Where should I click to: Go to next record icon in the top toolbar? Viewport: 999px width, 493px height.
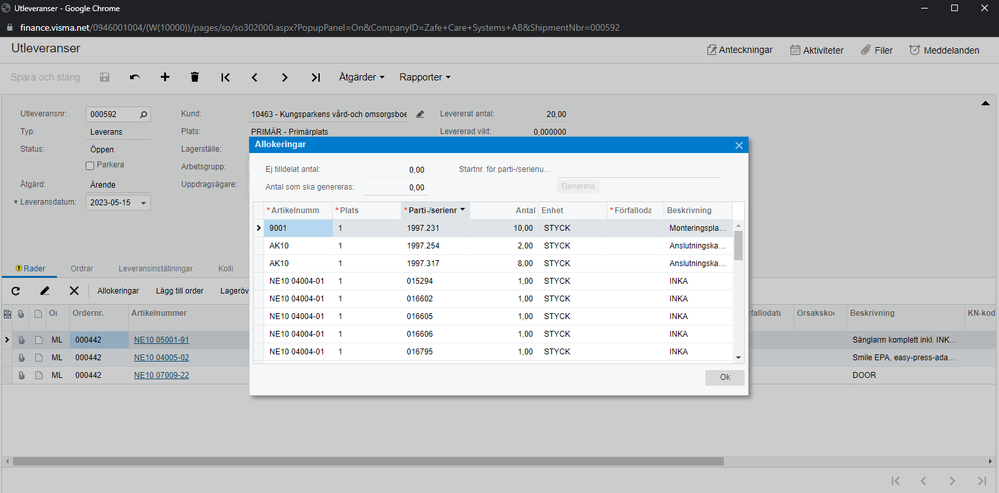click(x=285, y=77)
